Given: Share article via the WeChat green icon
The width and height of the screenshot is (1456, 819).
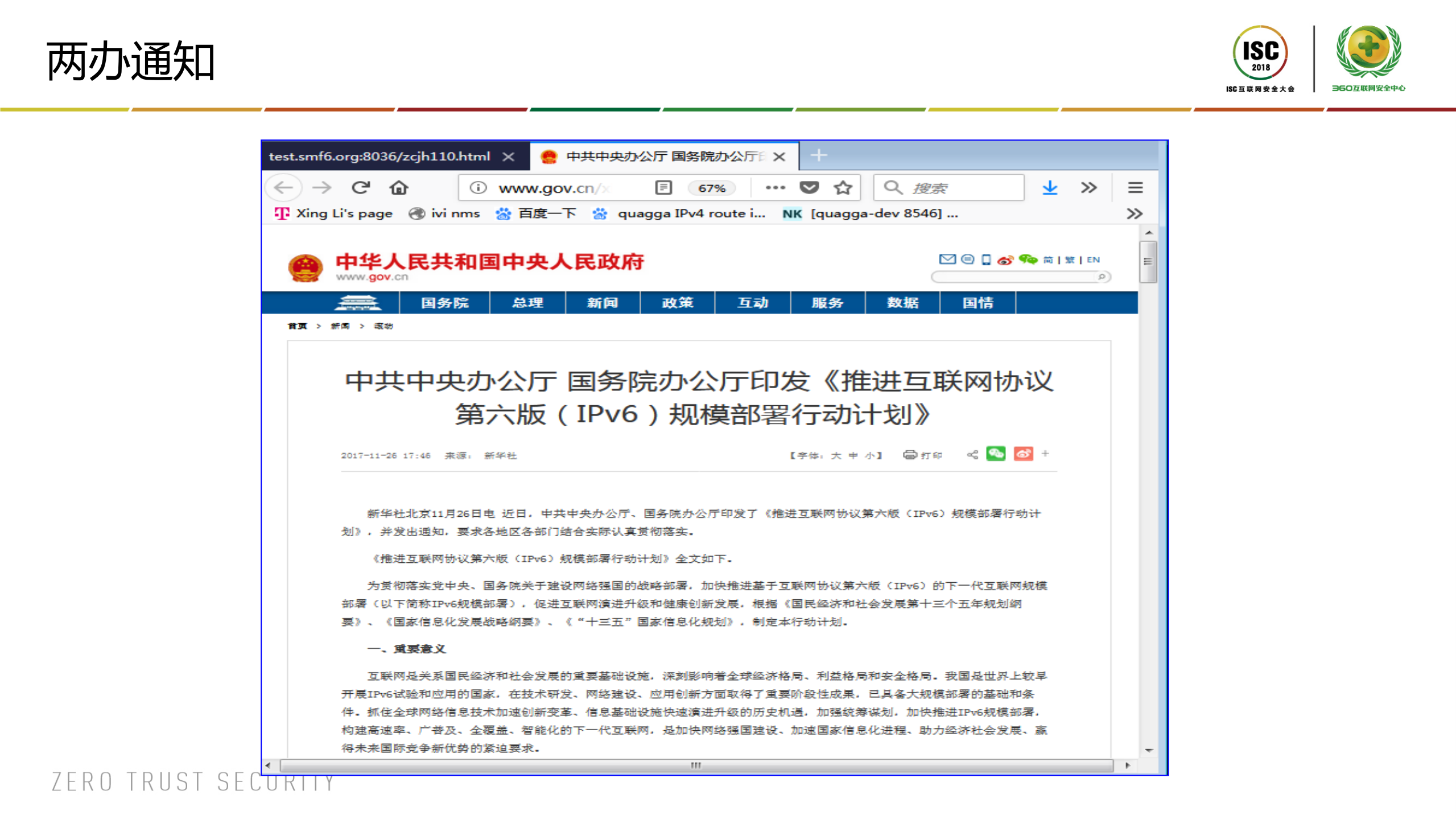Looking at the screenshot, I should (x=997, y=454).
